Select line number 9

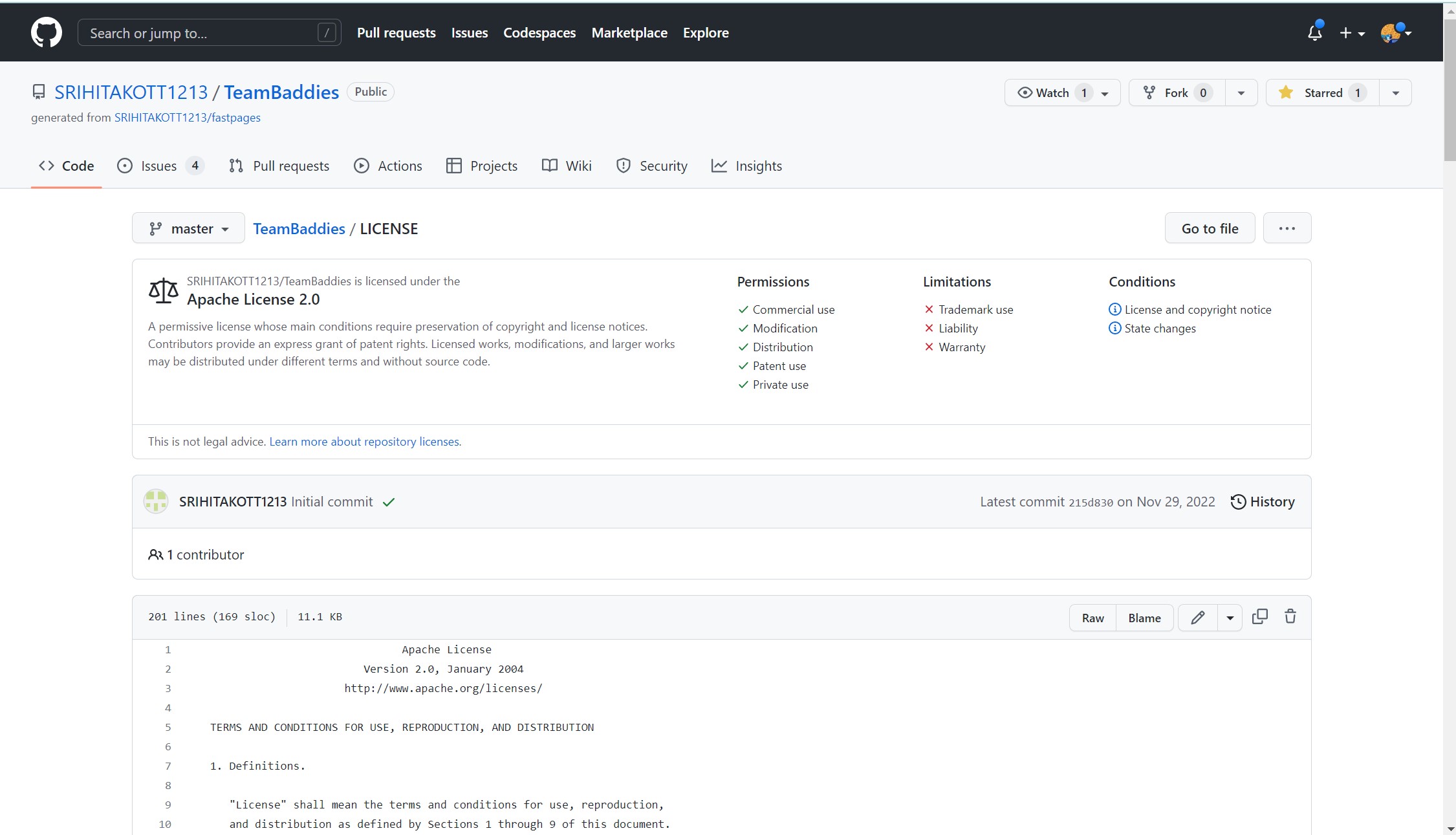[x=168, y=805]
